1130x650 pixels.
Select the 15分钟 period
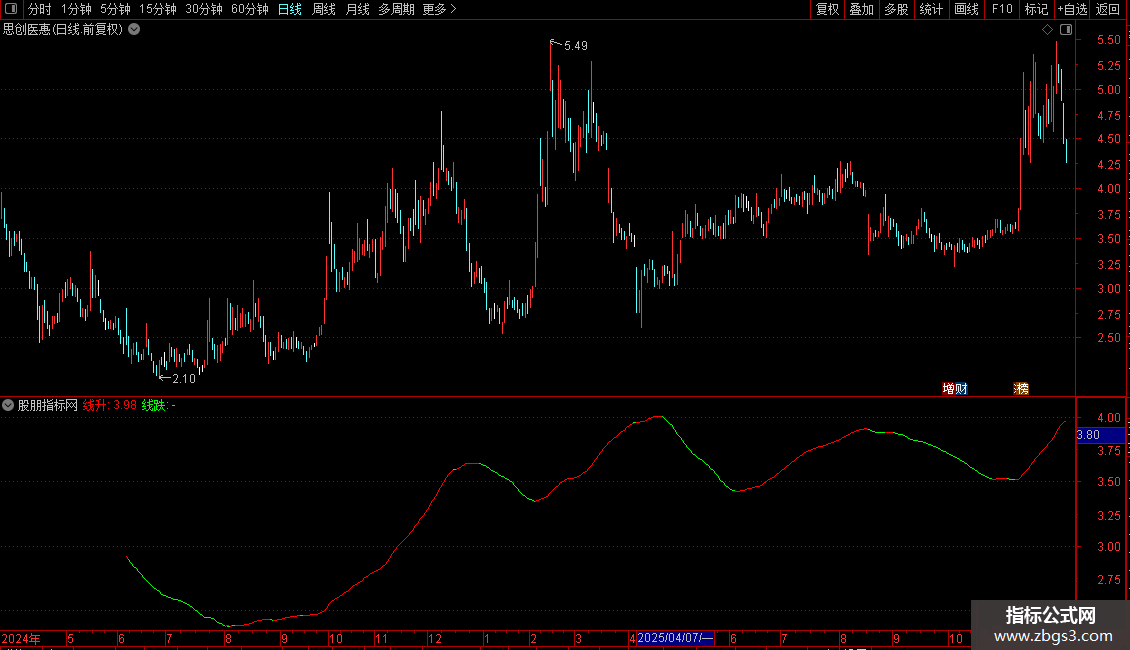point(158,9)
